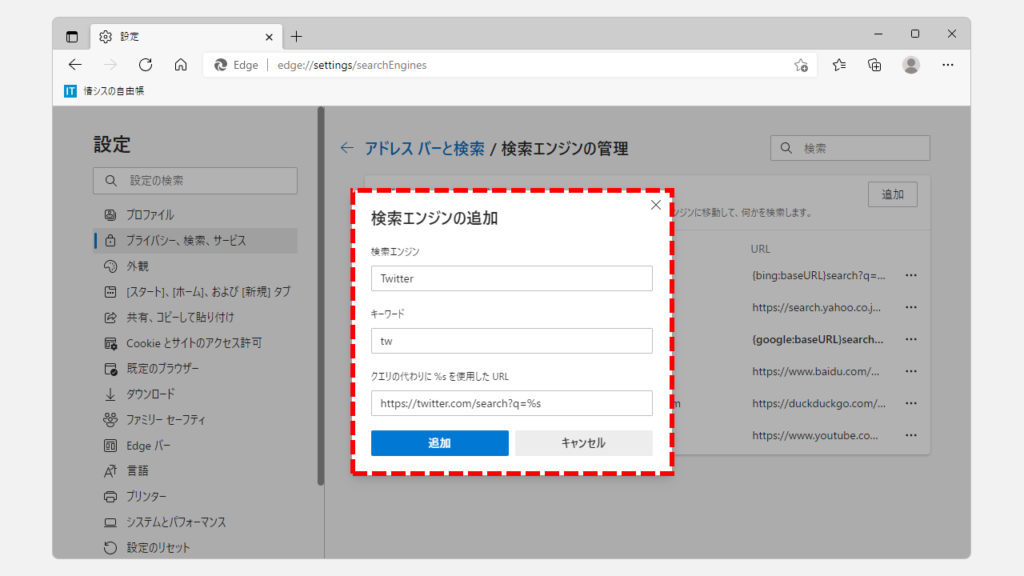
Task: Open the Edge settings and more menu
Action: coord(947,65)
